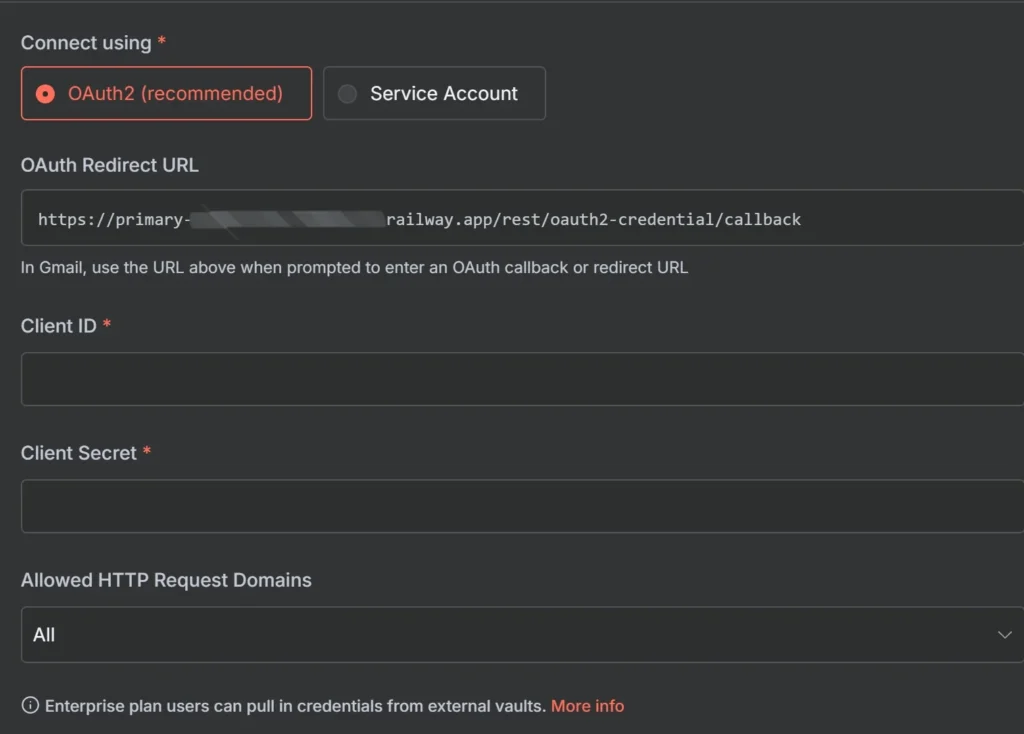Click the Enterprise plan external vaults note
Image resolution: width=1024 pixels, height=734 pixels.
(296, 706)
